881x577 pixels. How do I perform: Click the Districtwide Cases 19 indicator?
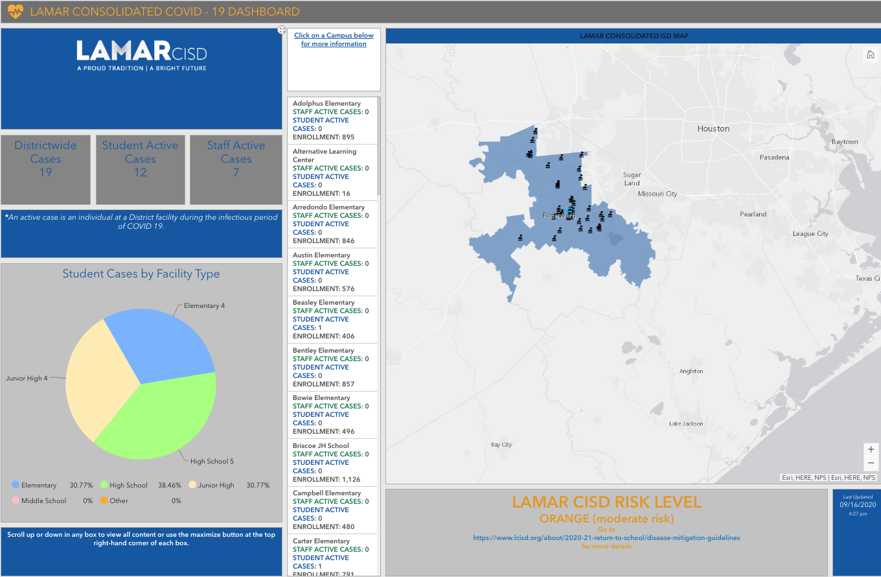tap(46, 169)
